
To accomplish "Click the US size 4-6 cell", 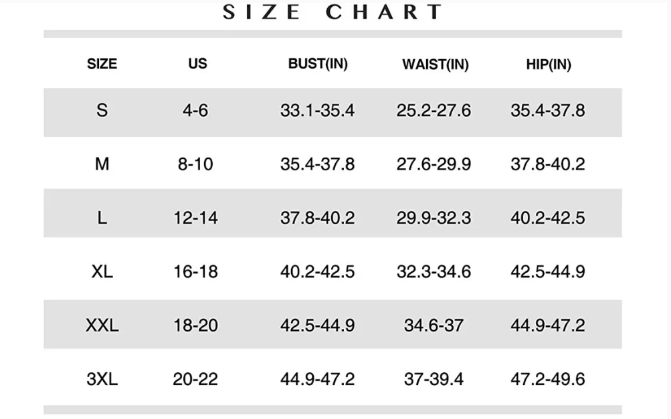I will point(195,111).
